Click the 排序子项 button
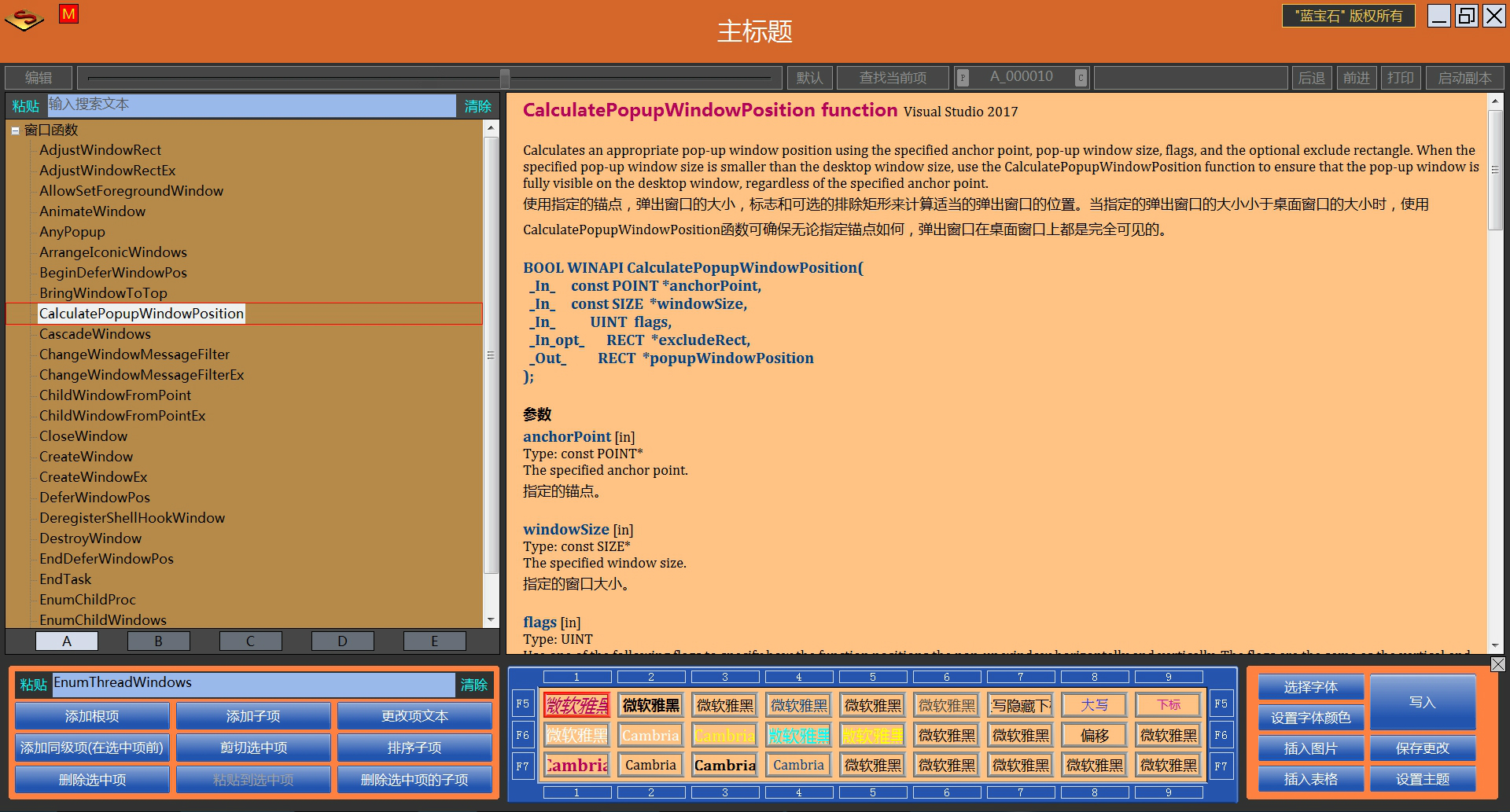1510x812 pixels. coord(414,748)
